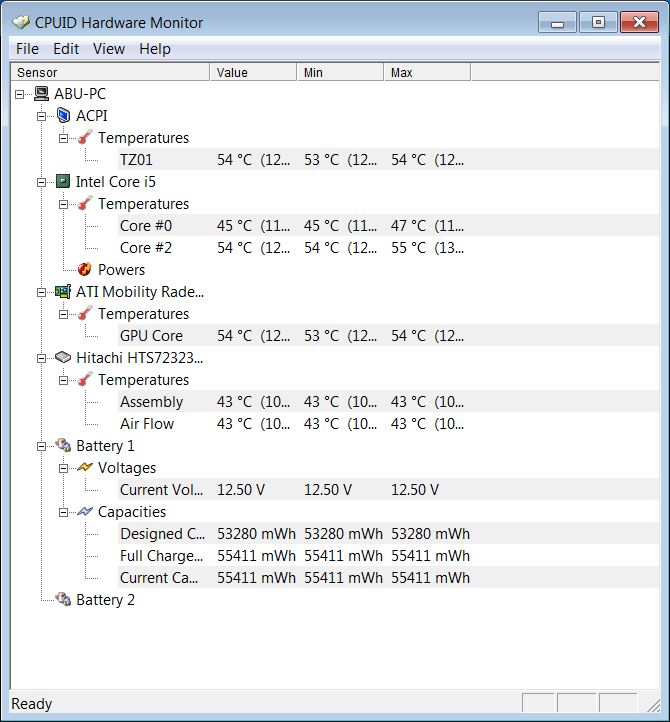
Task: Click the Value column header
Action: pyautogui.click(x=253, y=72)
